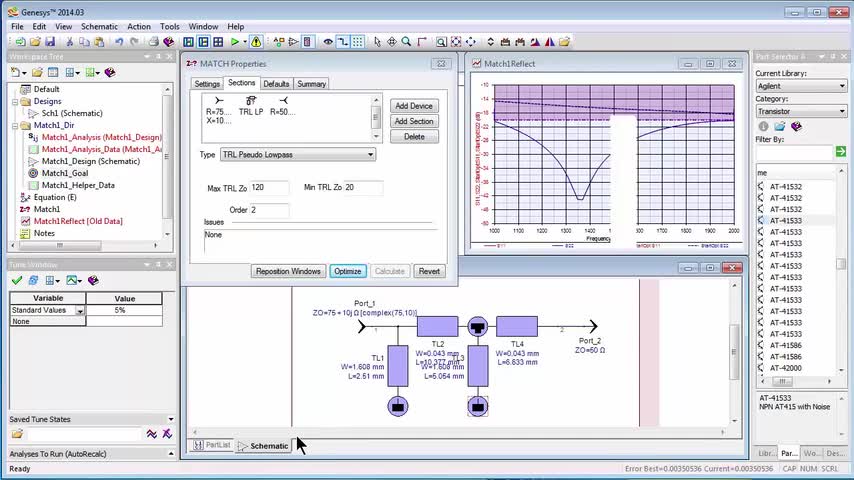Switch to the Defaults tab
The image size is (854, 480).
pyautogui.click(x=276, y=84)
